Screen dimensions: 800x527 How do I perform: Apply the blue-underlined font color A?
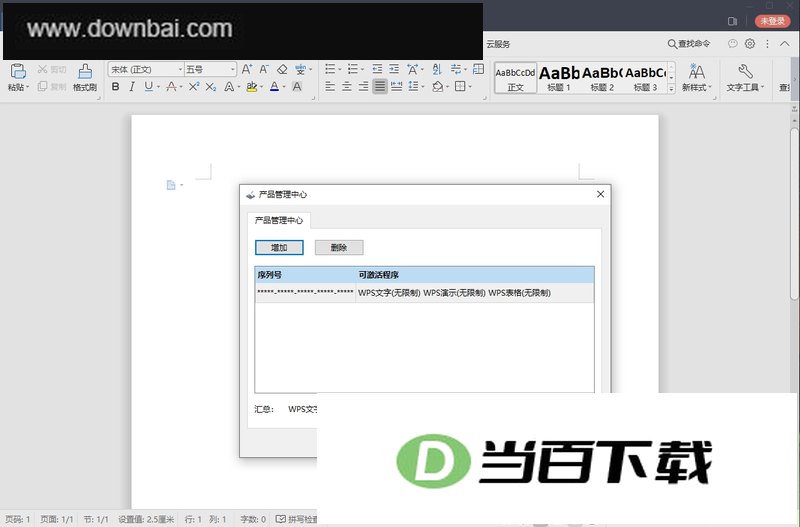point(274,87)
